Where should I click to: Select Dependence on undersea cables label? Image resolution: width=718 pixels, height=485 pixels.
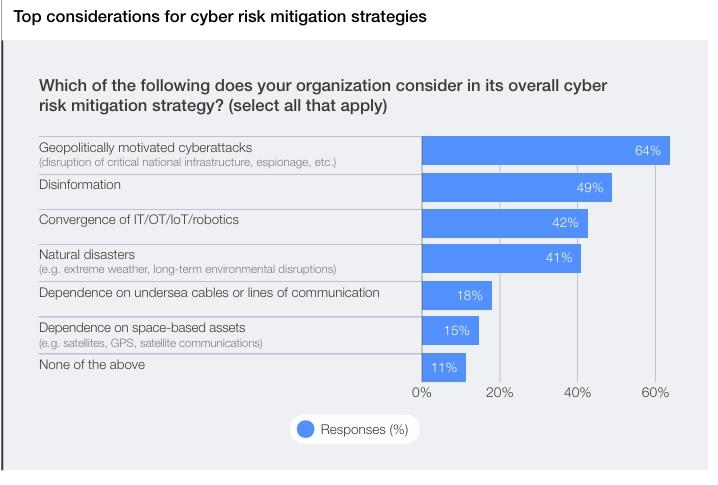tap(209, 293)
